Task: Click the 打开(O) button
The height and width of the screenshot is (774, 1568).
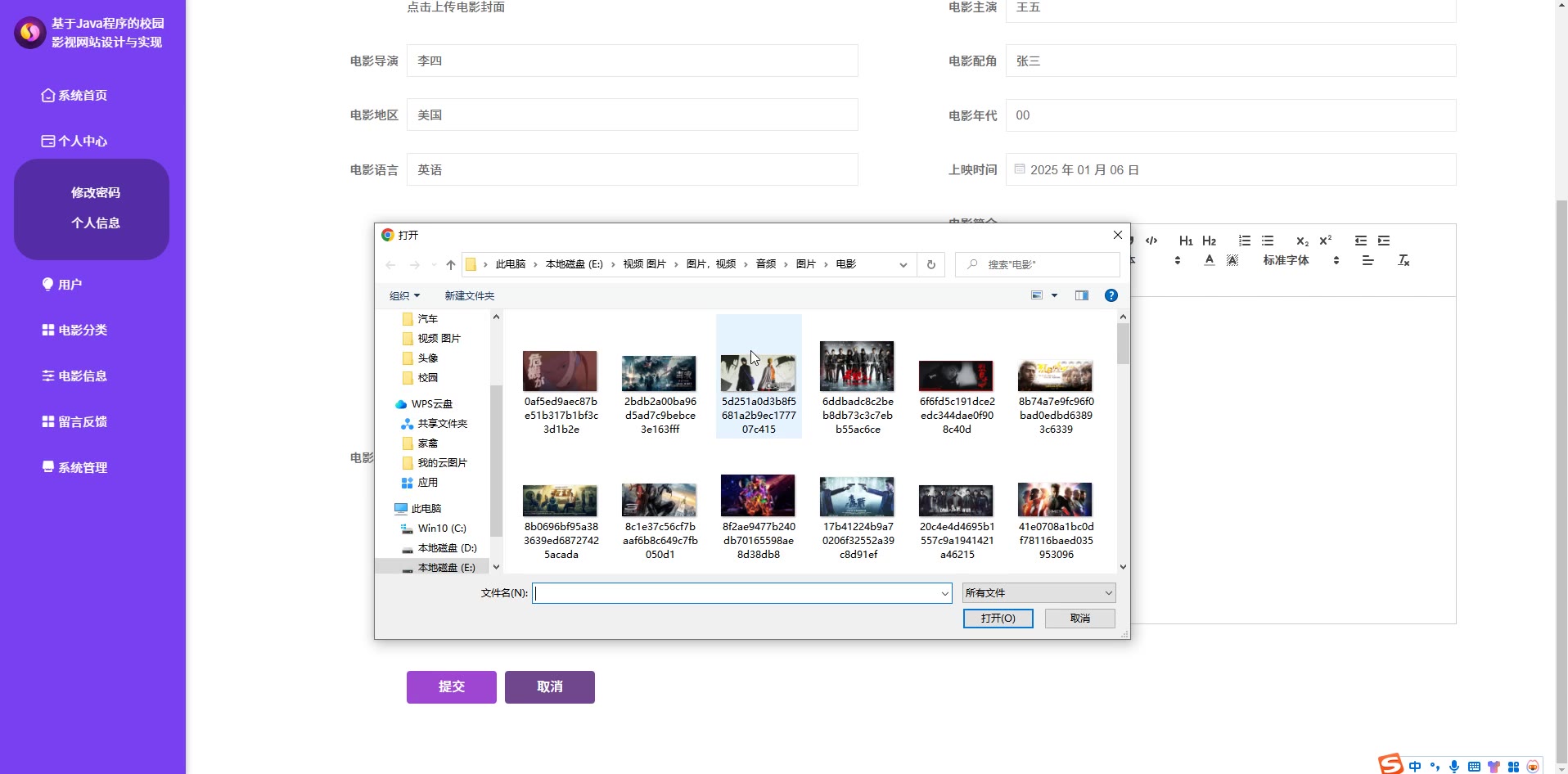Action: [998, 618]
